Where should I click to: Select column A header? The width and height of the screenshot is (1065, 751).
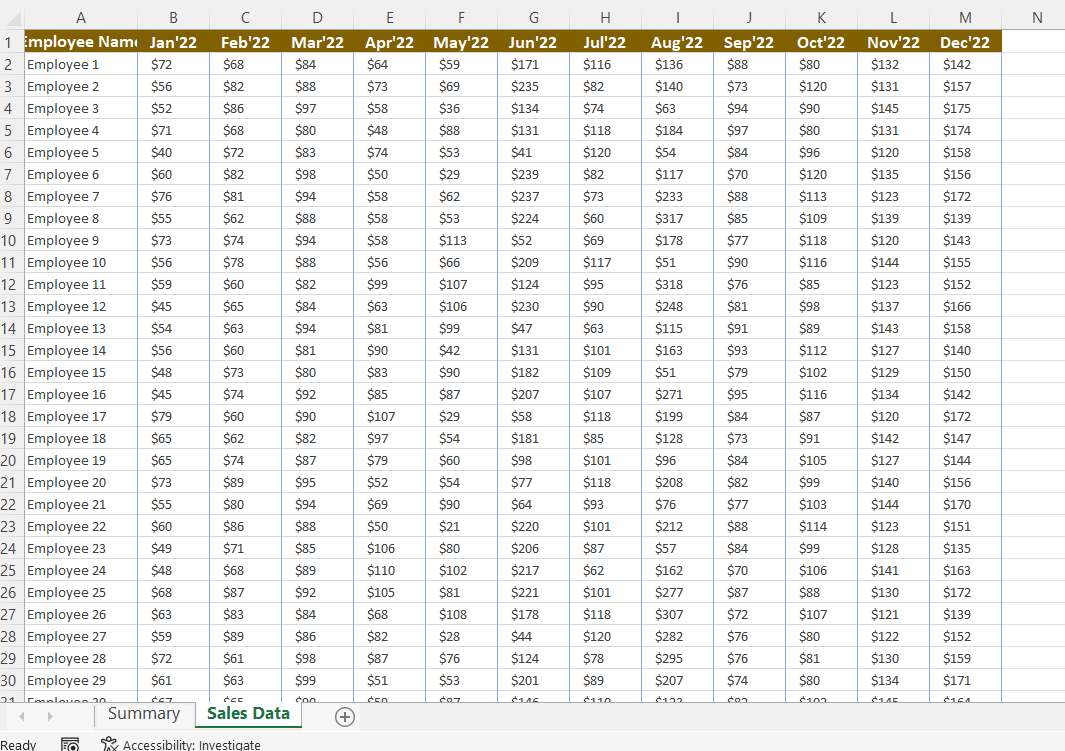pyautogui.click(x=81, y=17)
